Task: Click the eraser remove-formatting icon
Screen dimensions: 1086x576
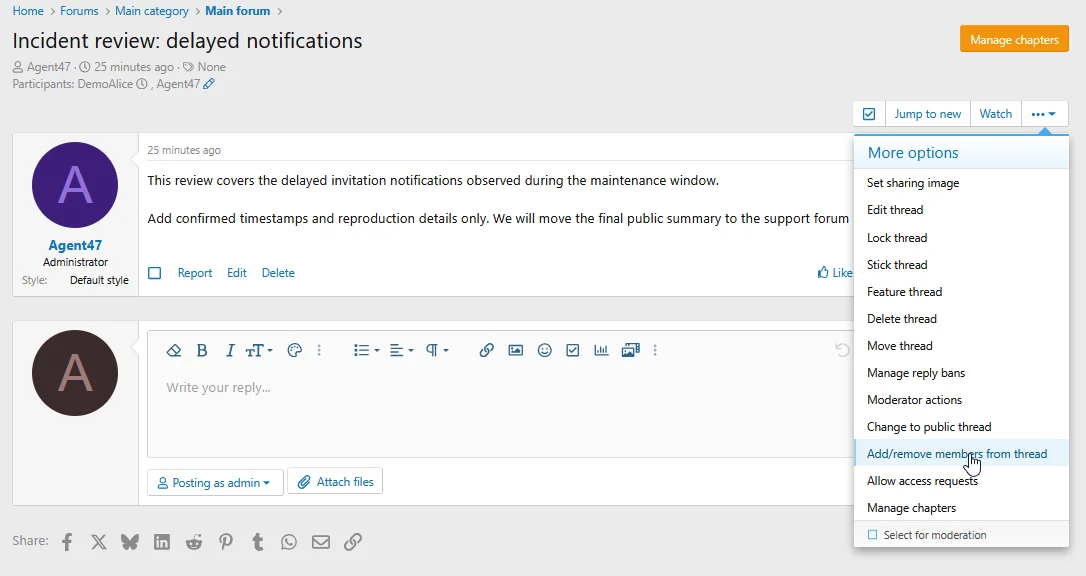Action: click(x=174, y=350)
